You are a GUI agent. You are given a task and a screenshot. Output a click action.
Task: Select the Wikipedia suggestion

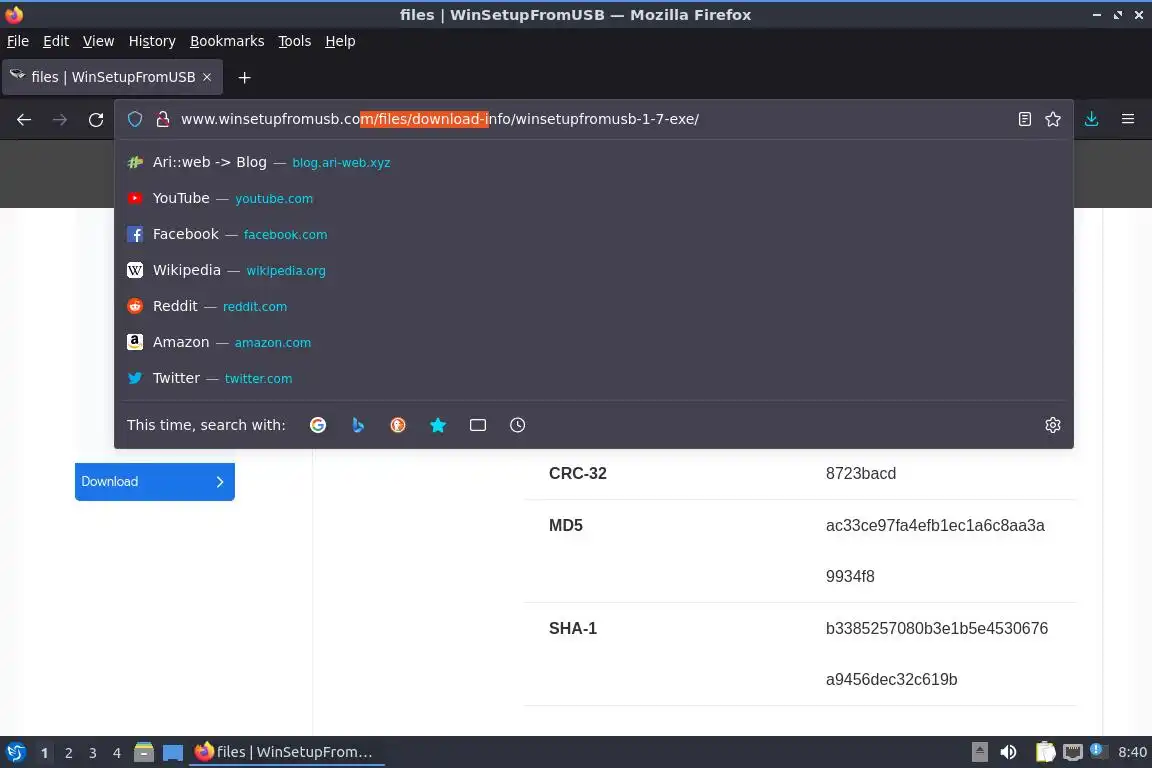594,270
